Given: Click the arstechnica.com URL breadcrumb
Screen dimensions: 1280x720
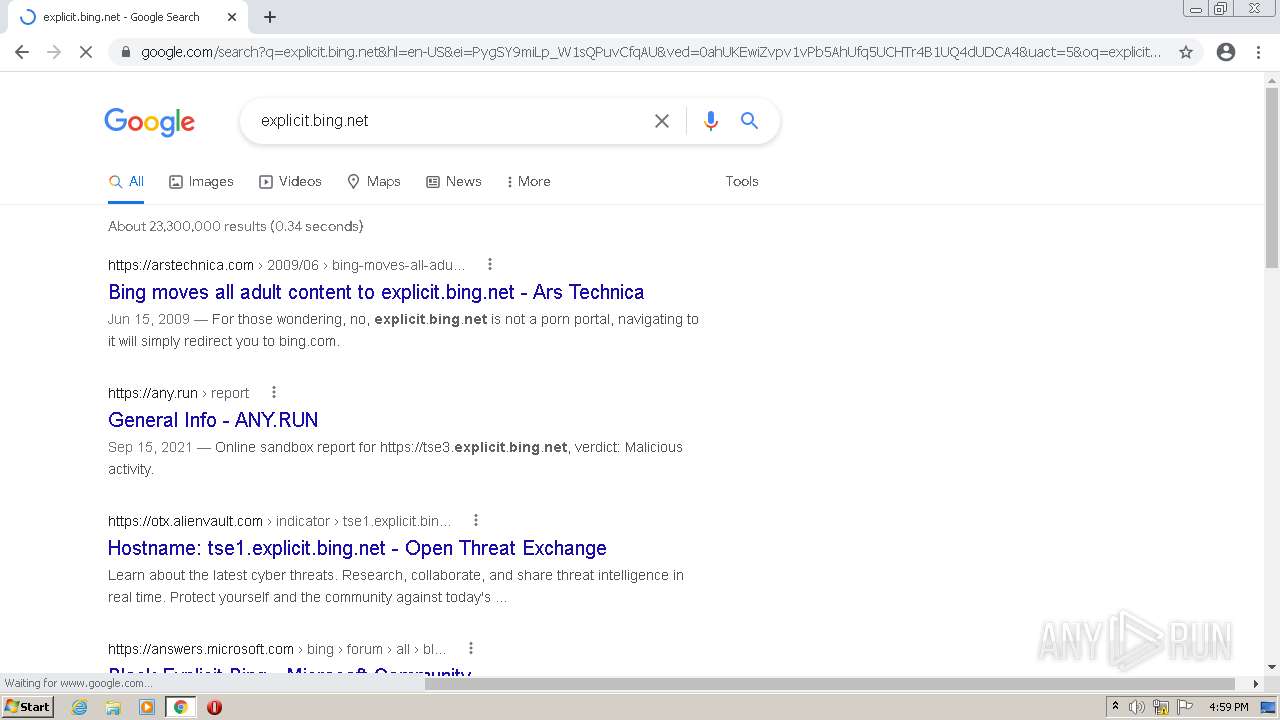Looking at the screenshot, I should [x=286, y=265].
